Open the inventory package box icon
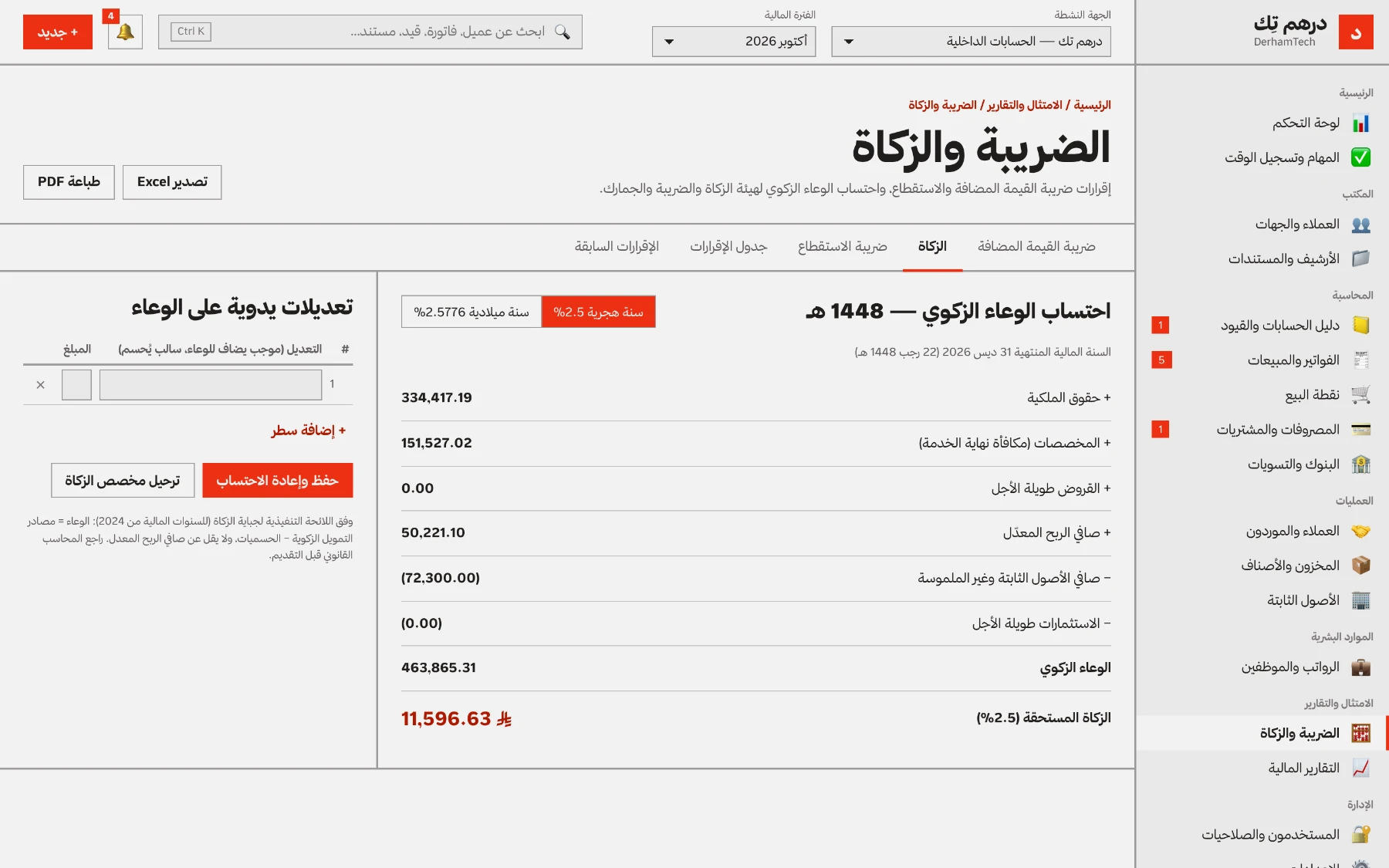 pyautogui.click(x=1360, y=566)
